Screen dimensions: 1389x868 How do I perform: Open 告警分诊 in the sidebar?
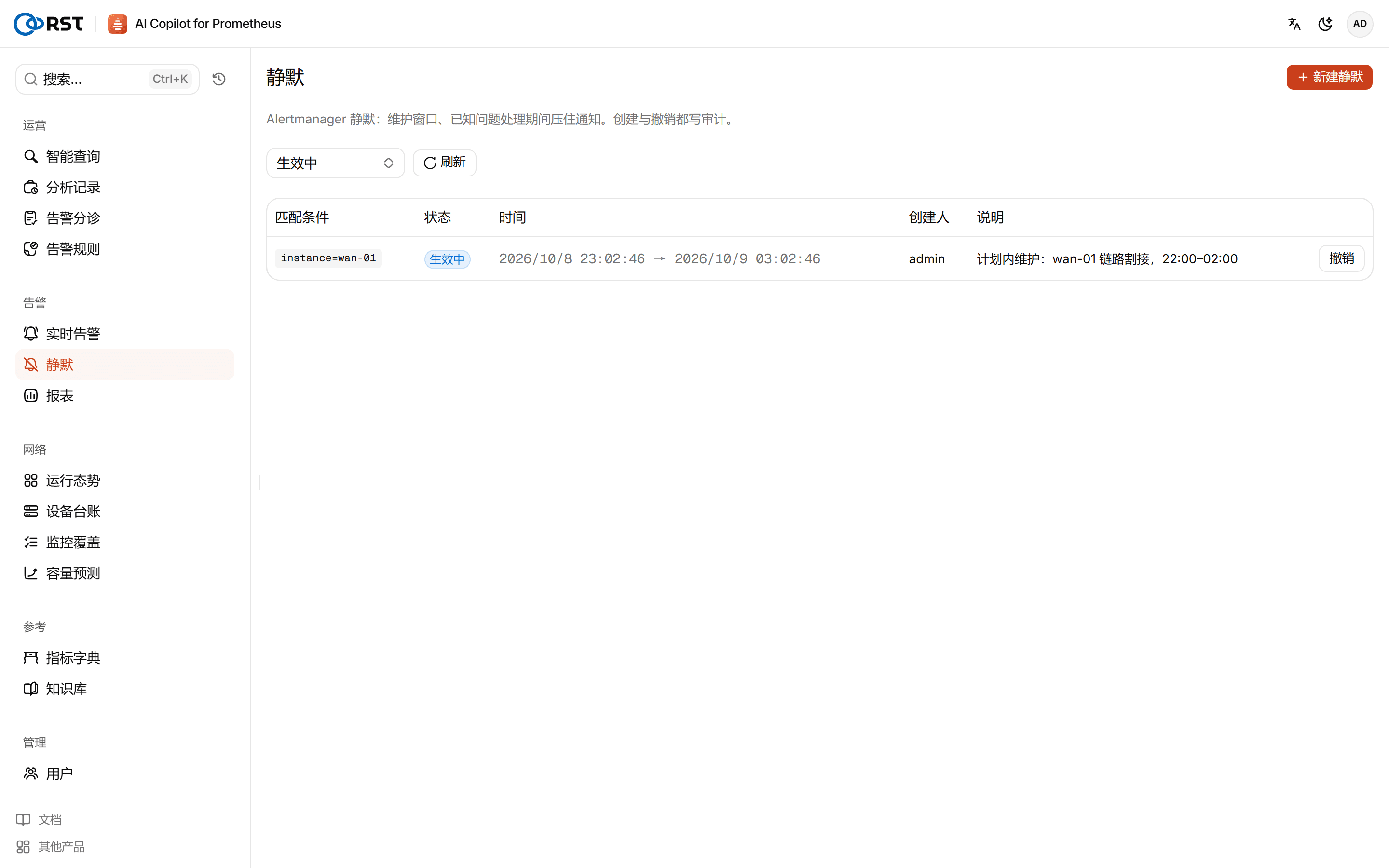(124, 218)
